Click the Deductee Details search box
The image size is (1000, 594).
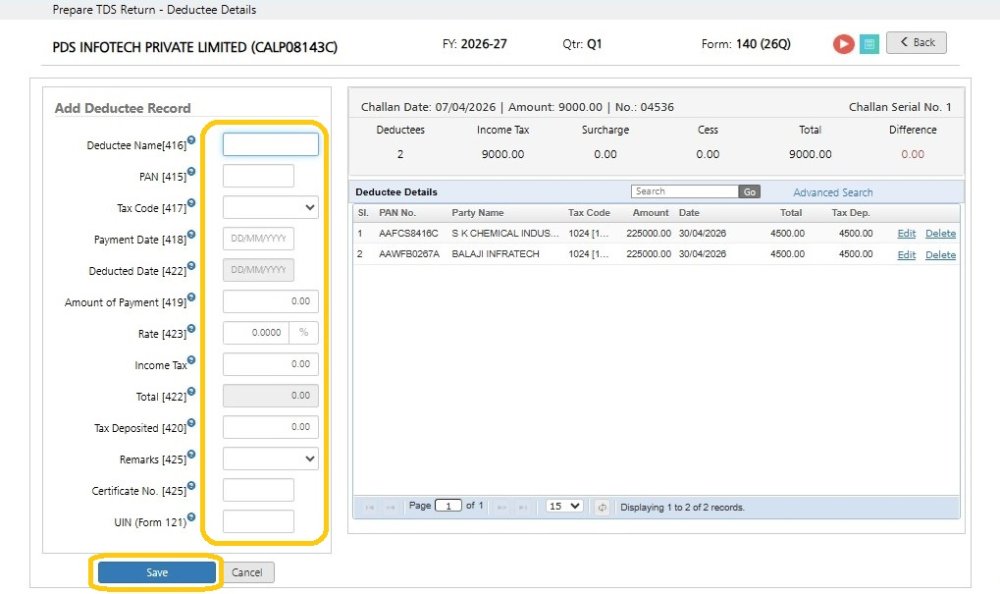[685, 191]
